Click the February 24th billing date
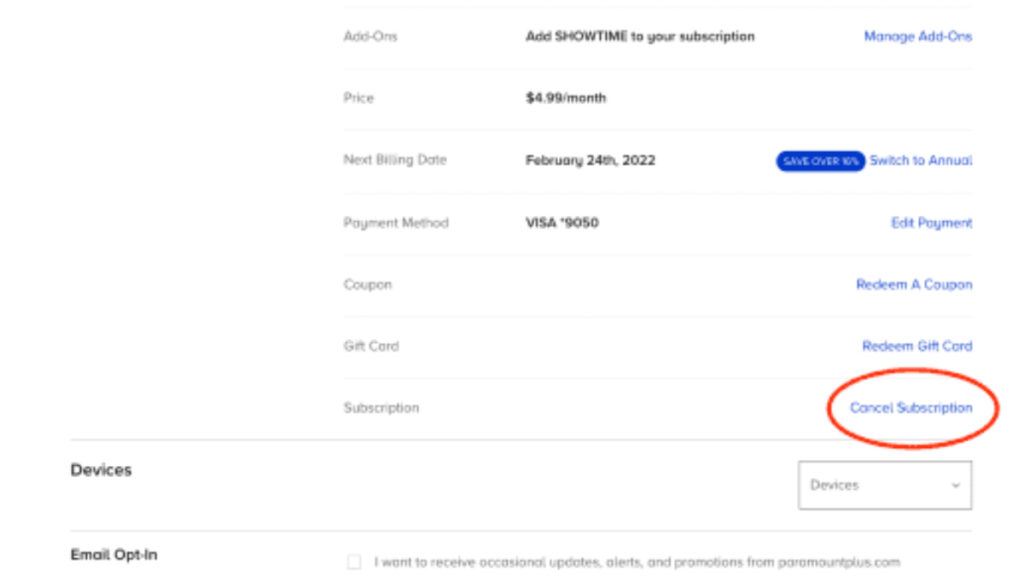1024x576 pixels. click(x=590, y=160)
